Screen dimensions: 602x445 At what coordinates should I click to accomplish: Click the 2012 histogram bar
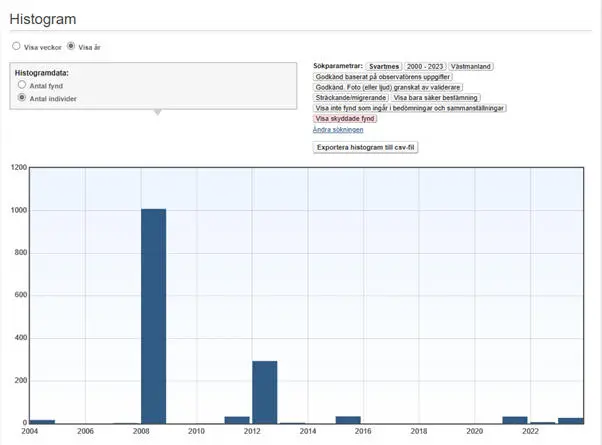point(264,392)
